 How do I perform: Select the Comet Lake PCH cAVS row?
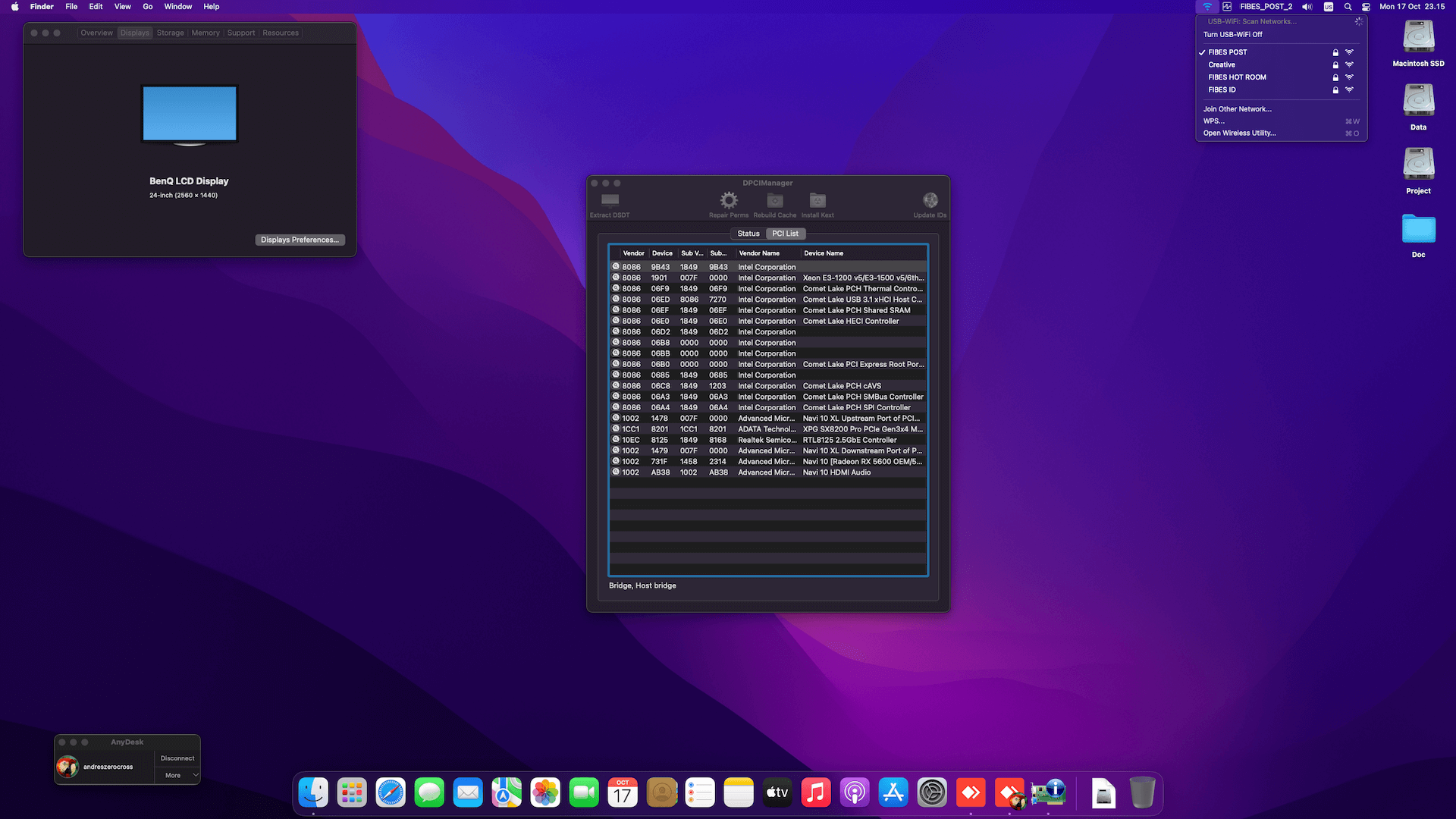click(768, 386)
